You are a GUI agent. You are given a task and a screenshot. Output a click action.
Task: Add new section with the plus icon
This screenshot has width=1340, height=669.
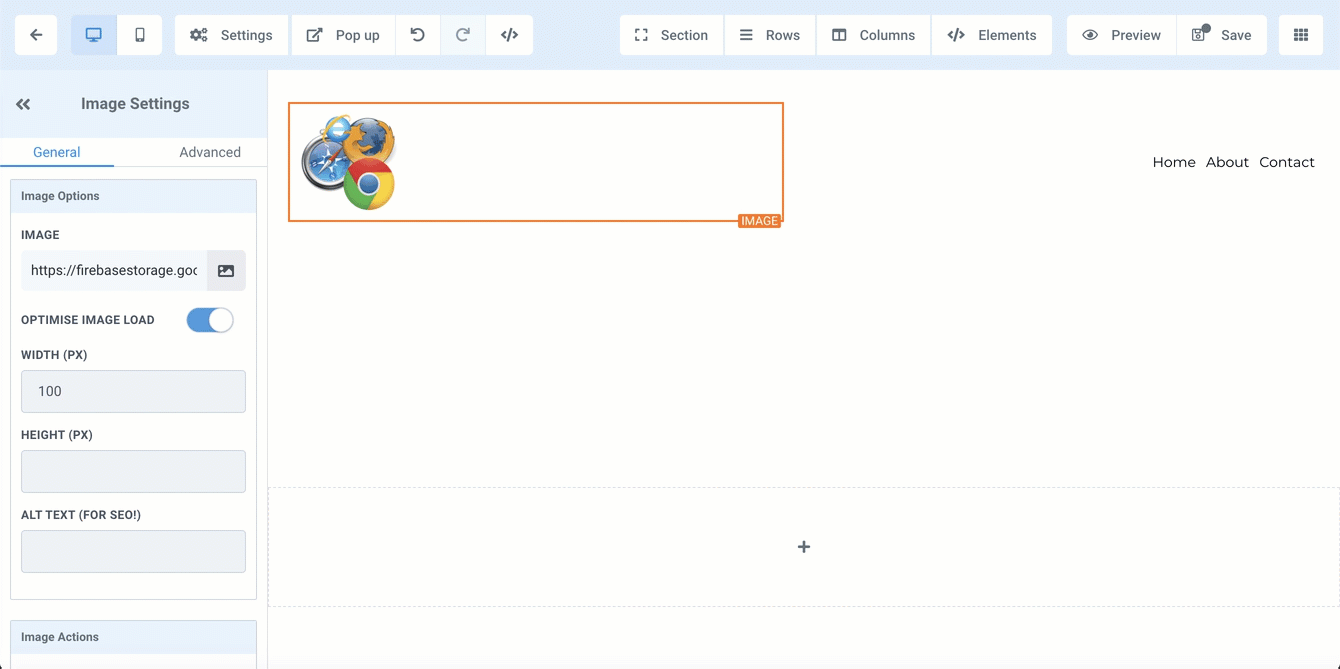(x=804, y=547)
